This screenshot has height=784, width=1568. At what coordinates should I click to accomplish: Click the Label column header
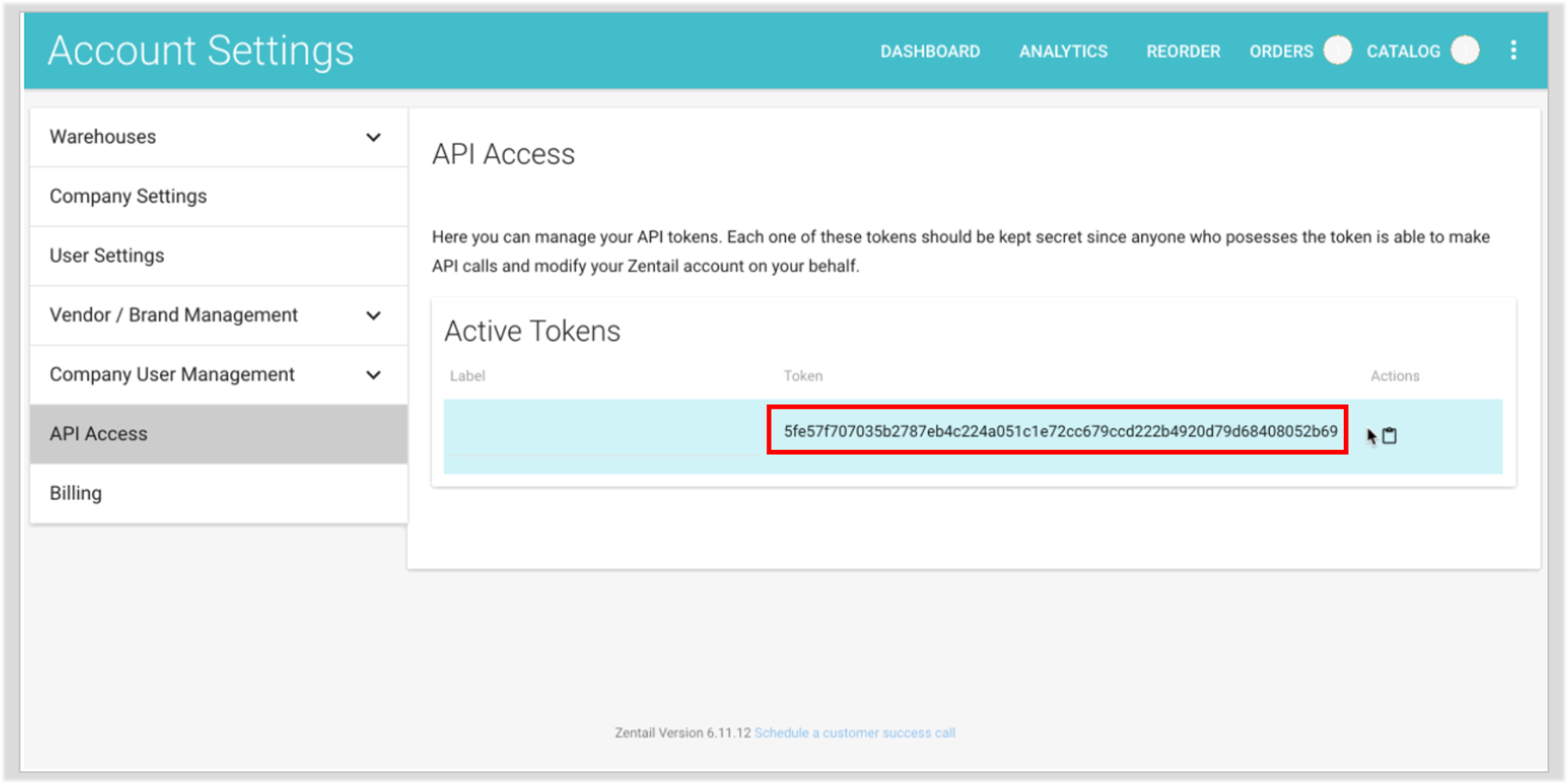click(x=468, y=376)
